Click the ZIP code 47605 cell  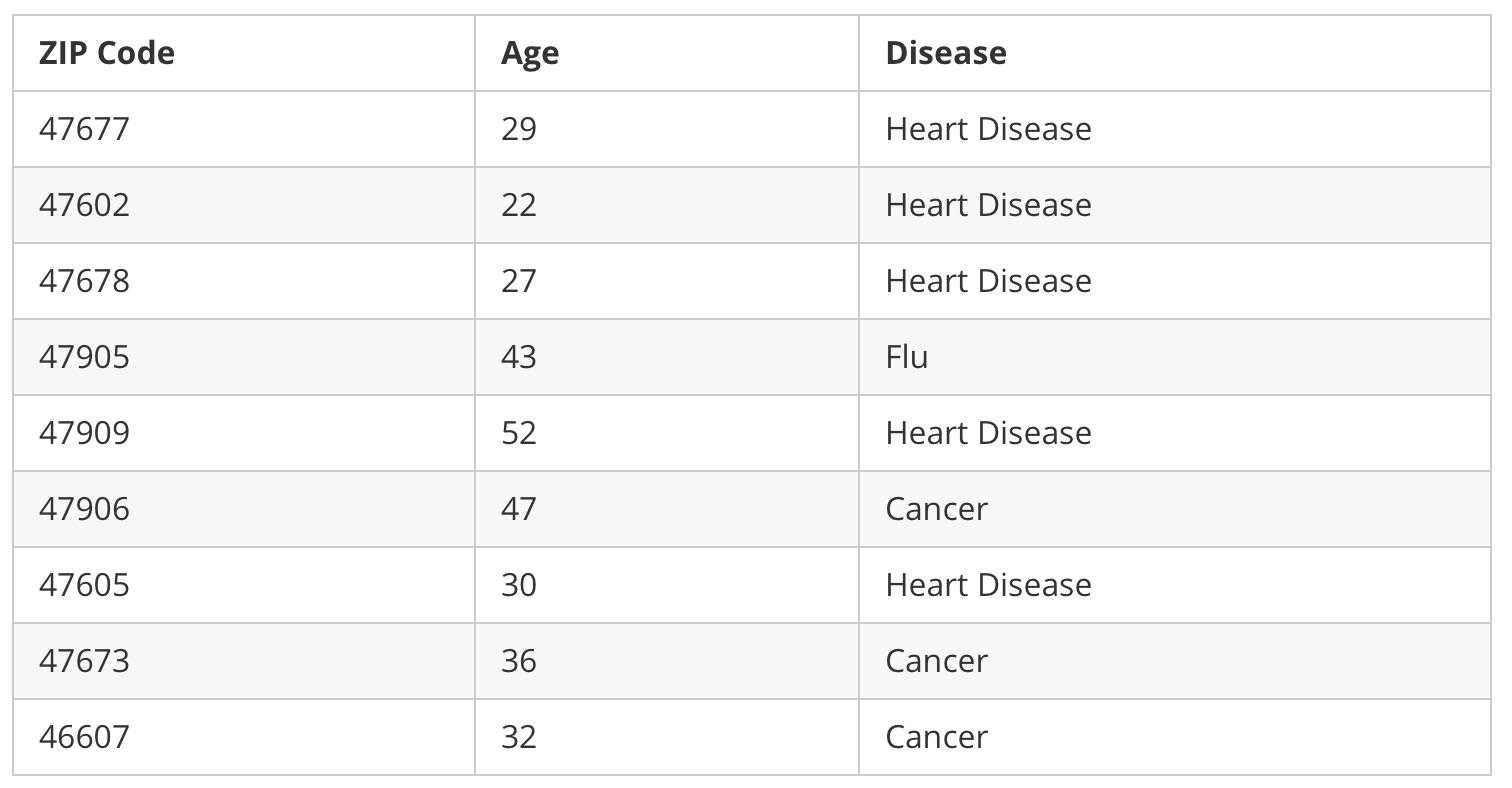[x=84, y=585]
